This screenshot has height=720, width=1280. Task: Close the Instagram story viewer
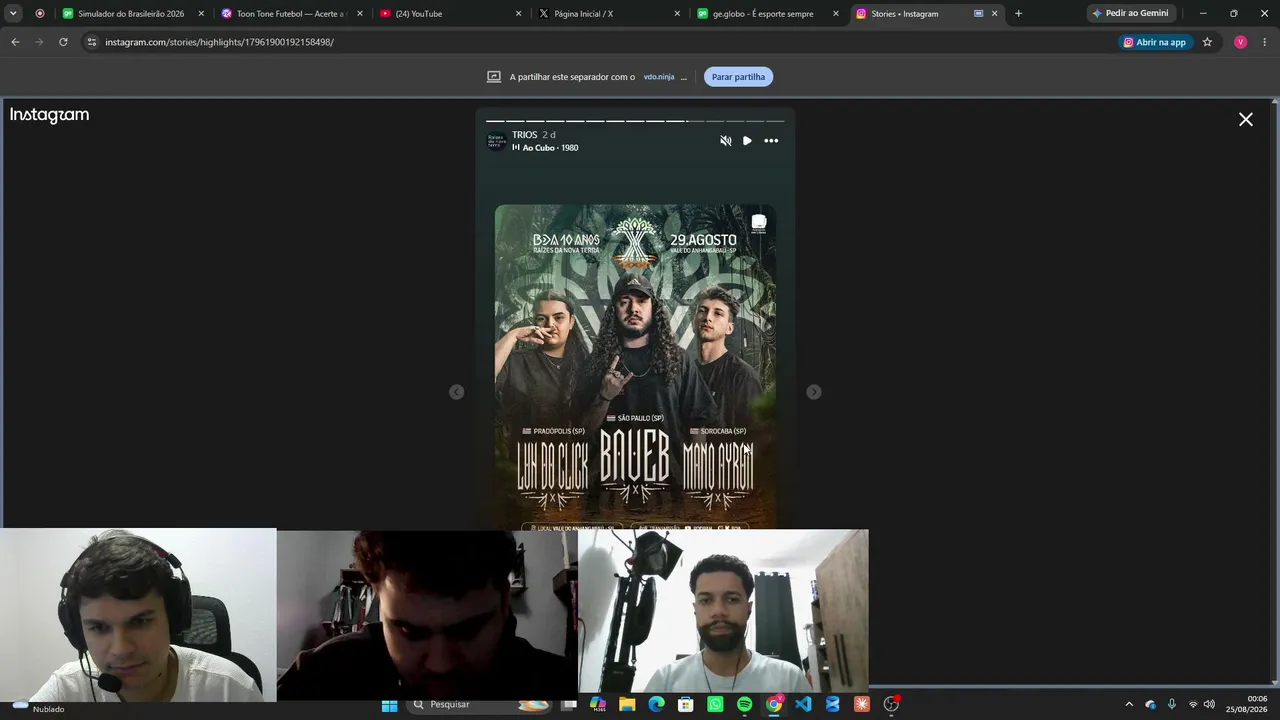coord(1246,119)
